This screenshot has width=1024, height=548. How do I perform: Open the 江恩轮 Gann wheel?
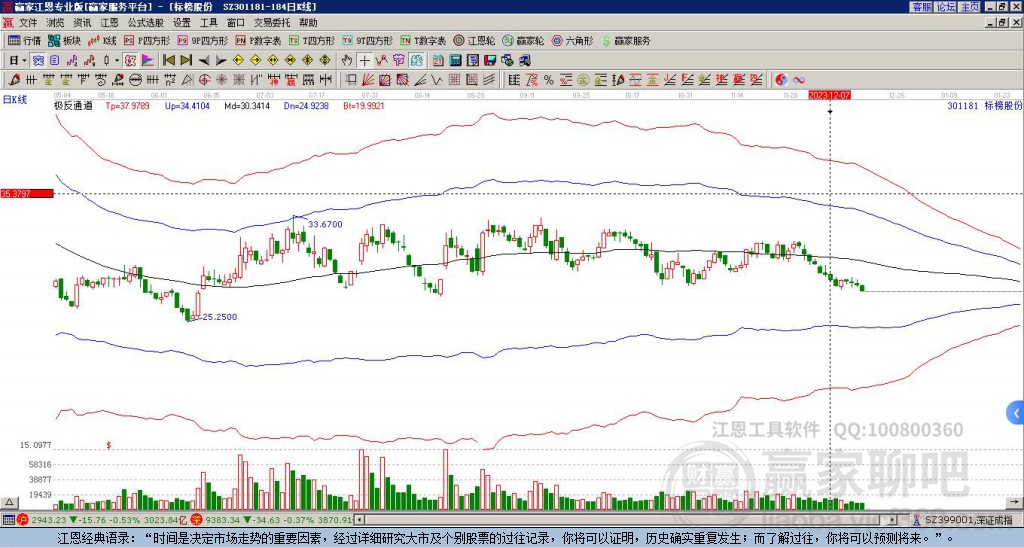click(x=474, y=40)
